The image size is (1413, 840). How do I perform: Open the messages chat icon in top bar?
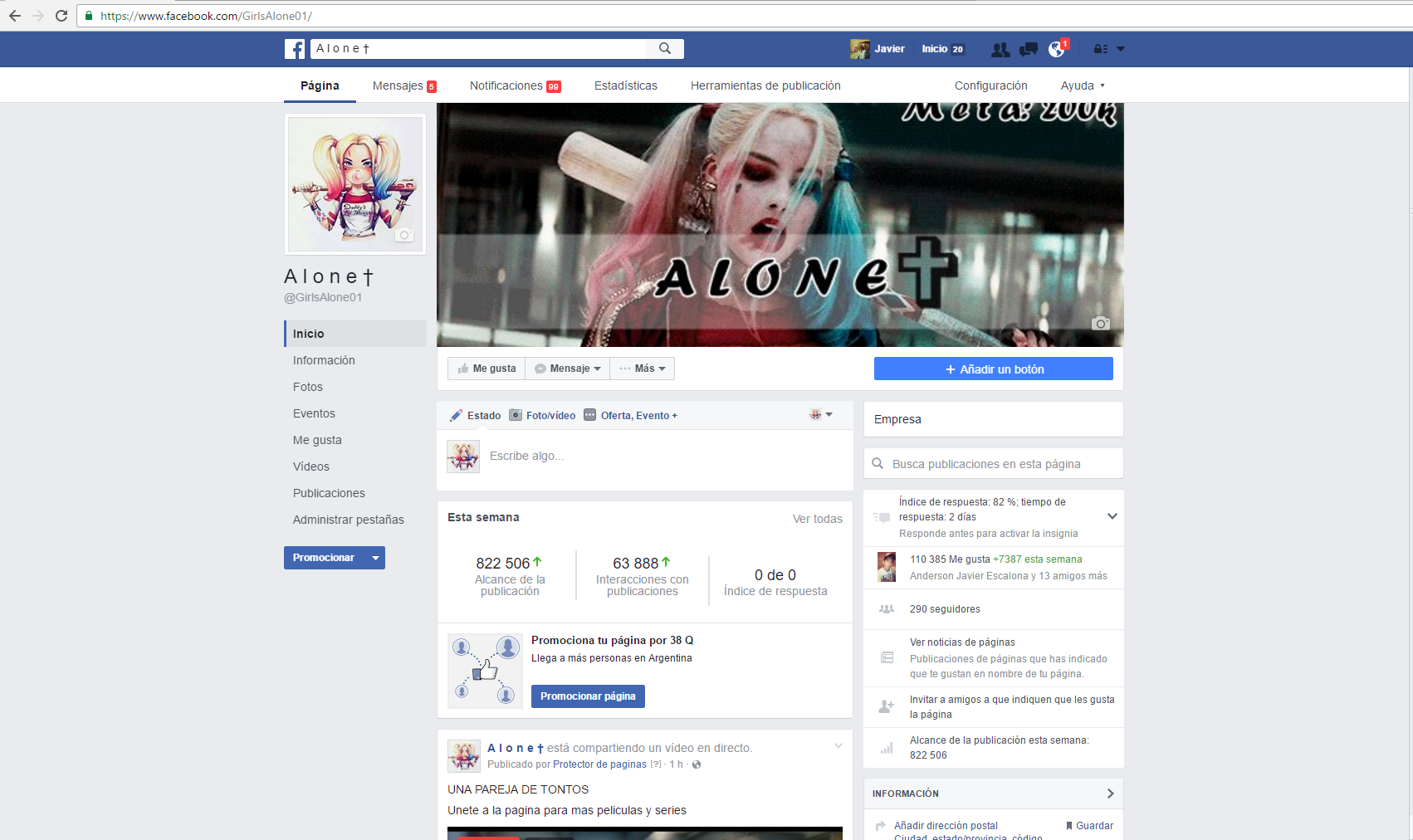coord(1029,50)
